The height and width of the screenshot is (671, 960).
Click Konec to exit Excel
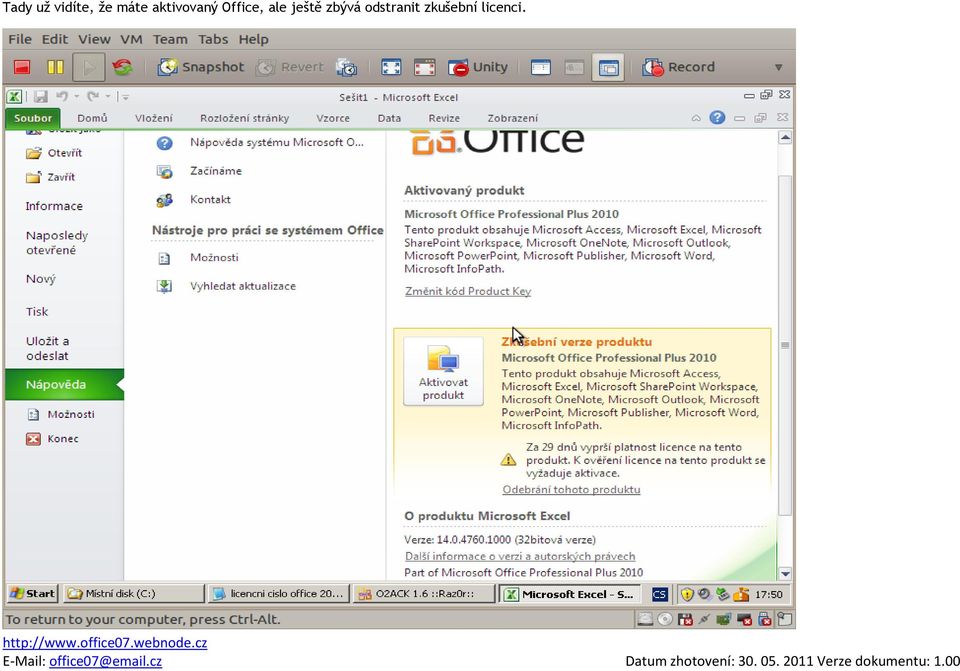click(x=53, y=439)
